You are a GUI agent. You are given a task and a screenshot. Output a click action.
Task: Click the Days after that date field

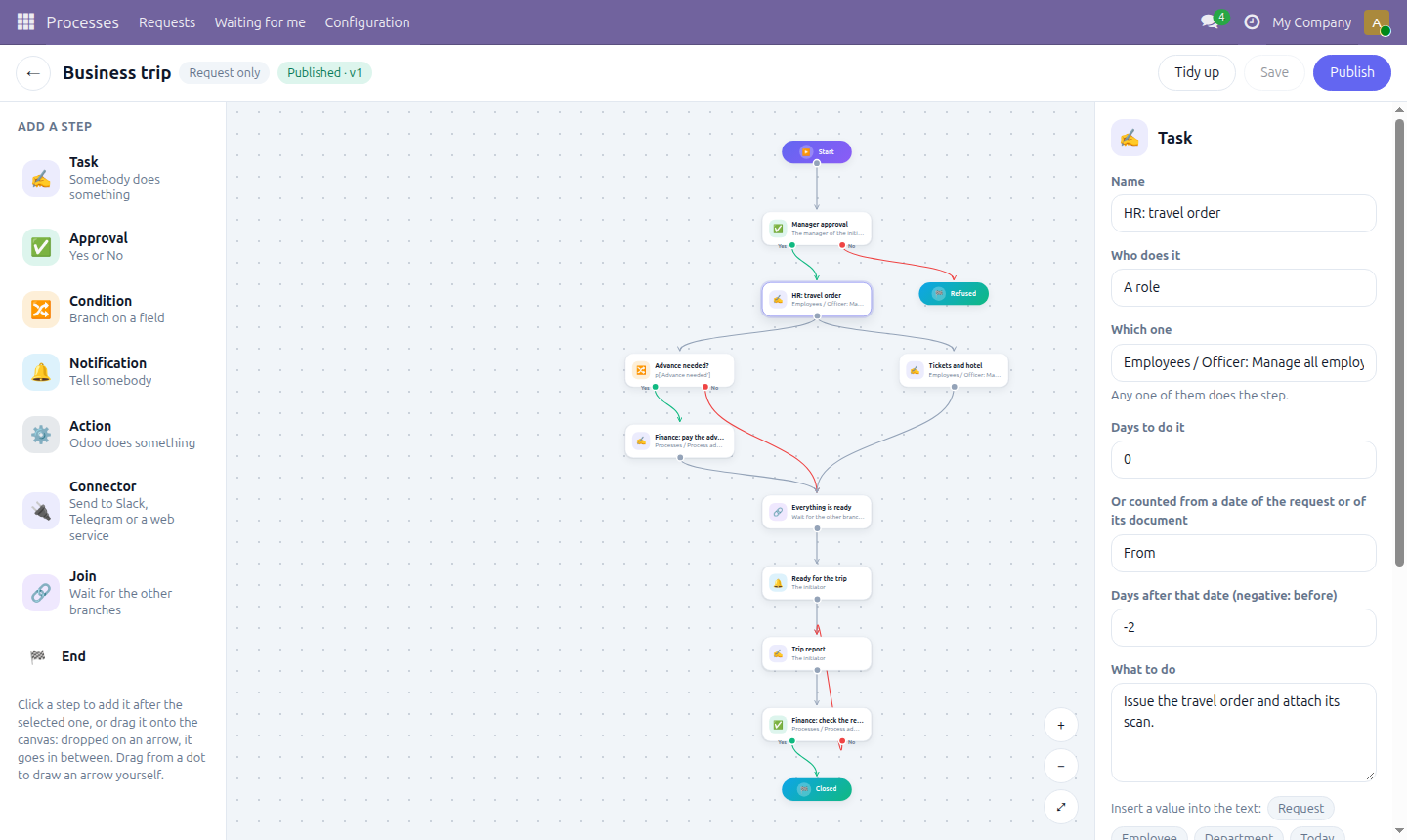(1244, 627)
